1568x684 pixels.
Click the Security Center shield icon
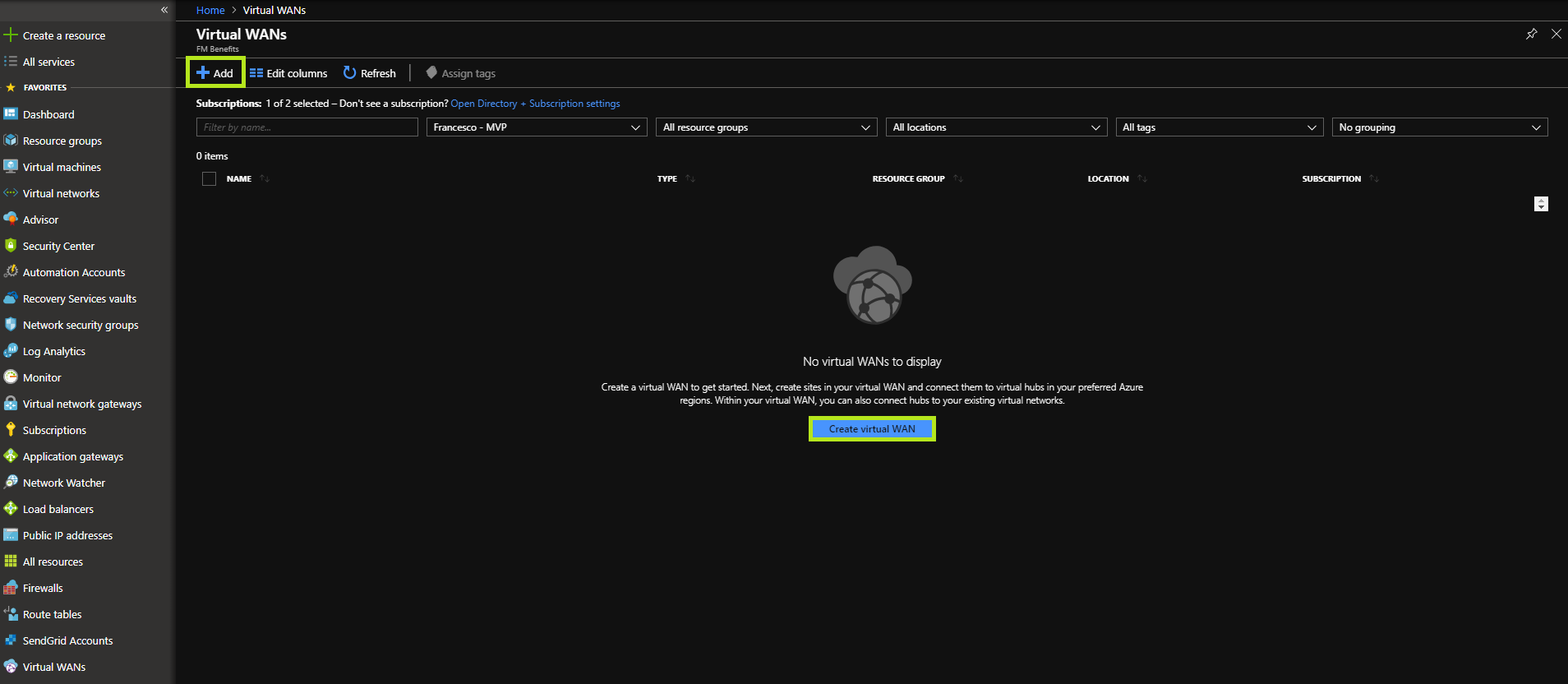tap(11, 246)
